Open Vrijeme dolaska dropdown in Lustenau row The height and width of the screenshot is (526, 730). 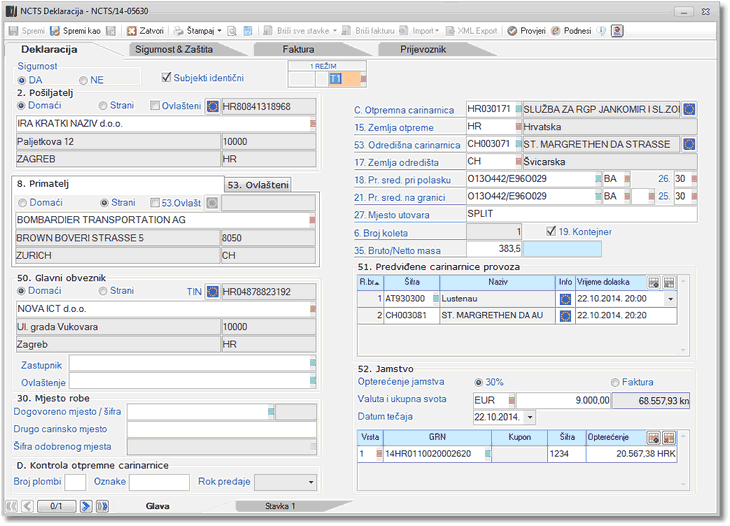(x=671, y=299)
